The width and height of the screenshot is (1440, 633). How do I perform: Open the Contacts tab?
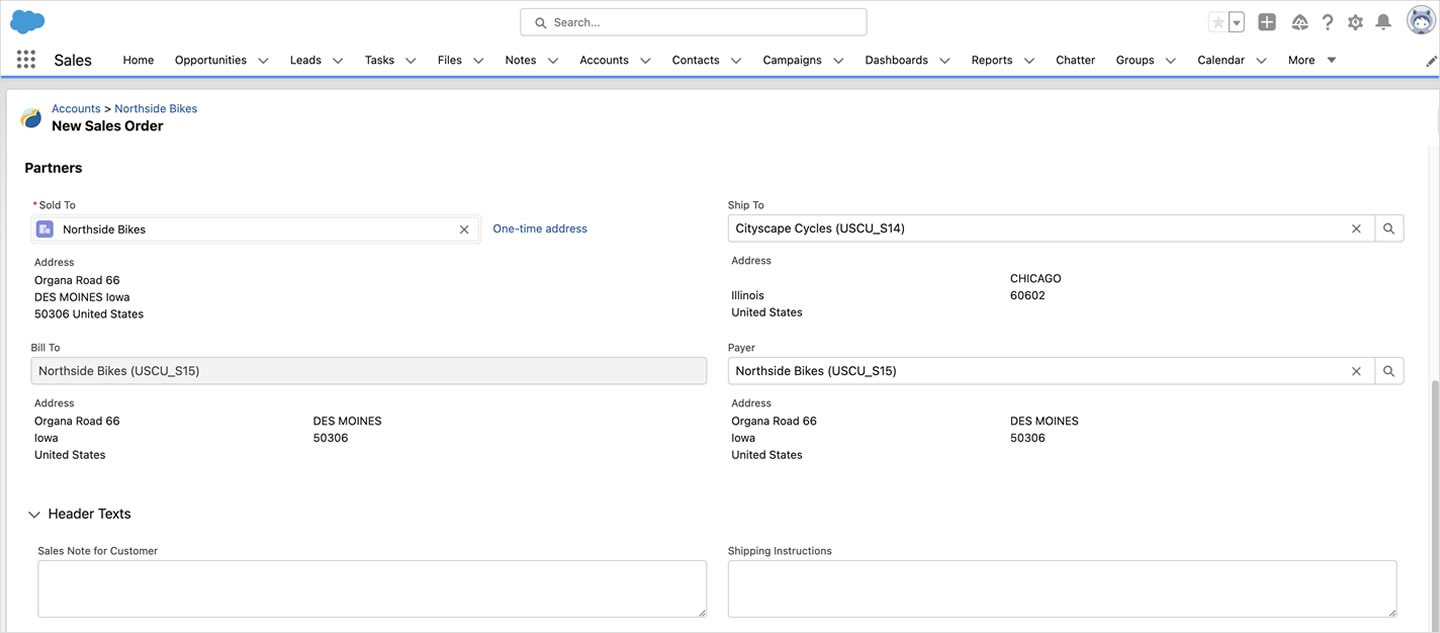(695, 60)
